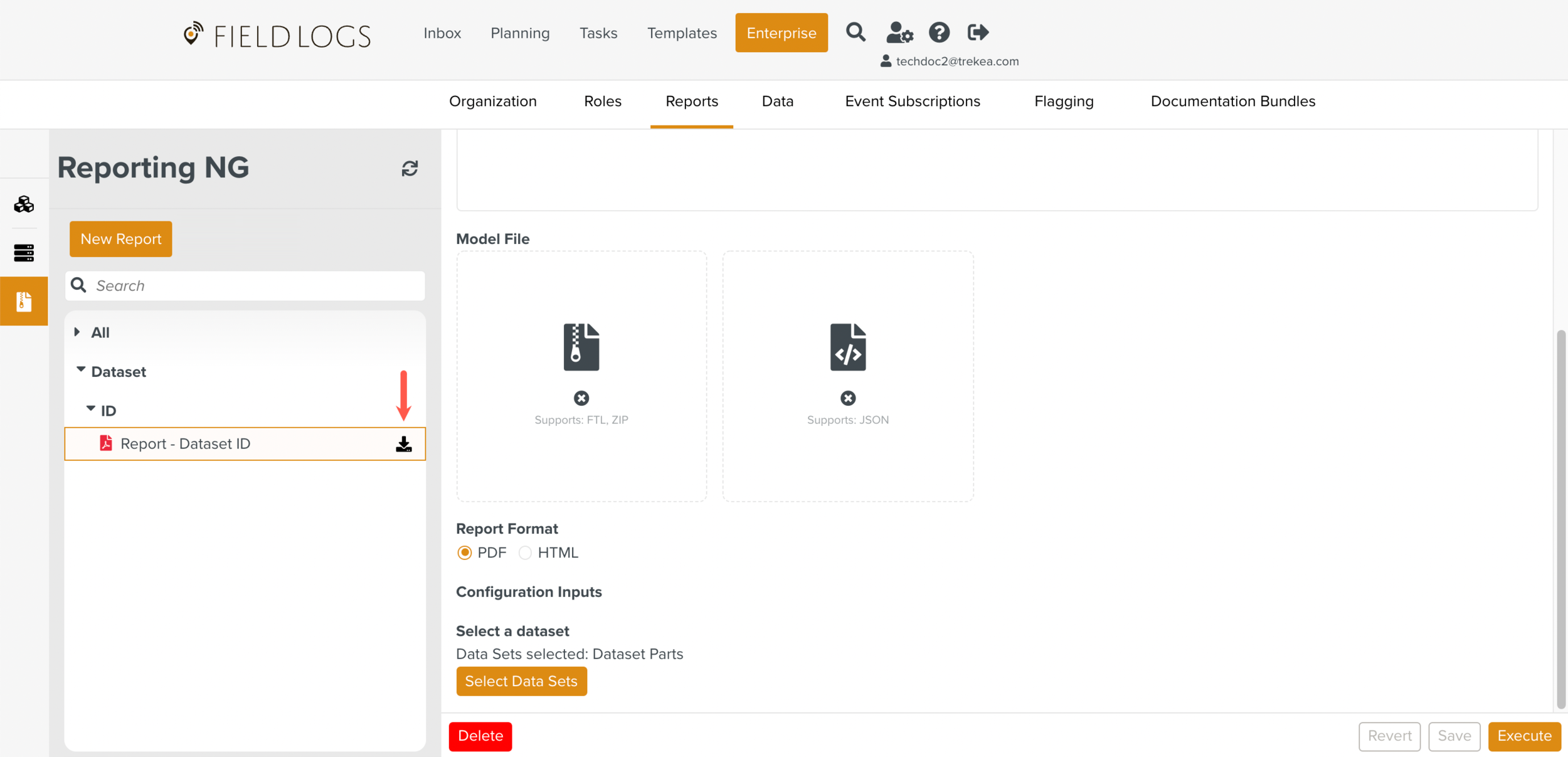This screenshot has width=1568, height=757.
Task: Open the Templates menu item
Action: click(682, 33)
